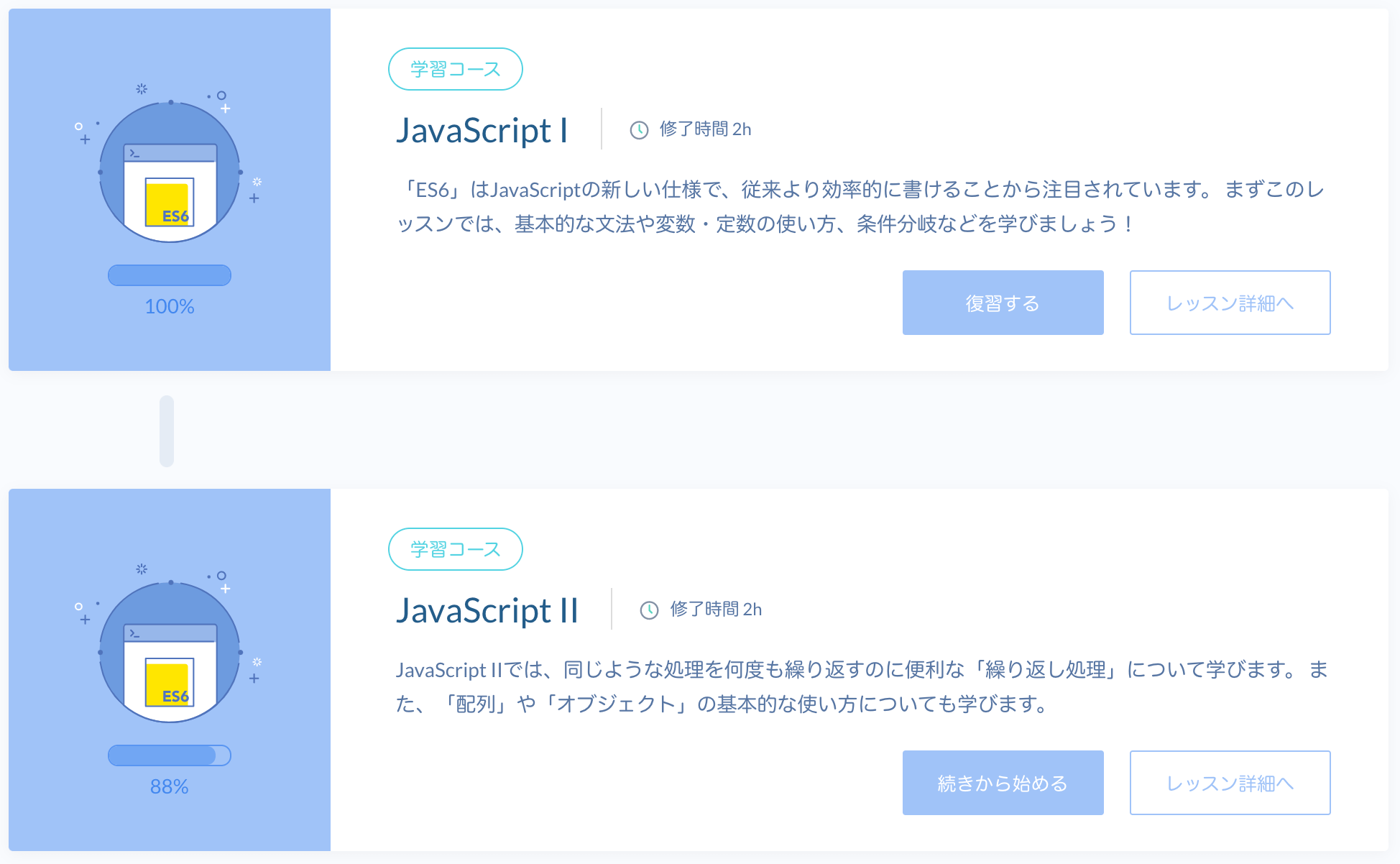
Task: Click the clock icon beside JavaScript II duration
Action: (x=649, y=610)
